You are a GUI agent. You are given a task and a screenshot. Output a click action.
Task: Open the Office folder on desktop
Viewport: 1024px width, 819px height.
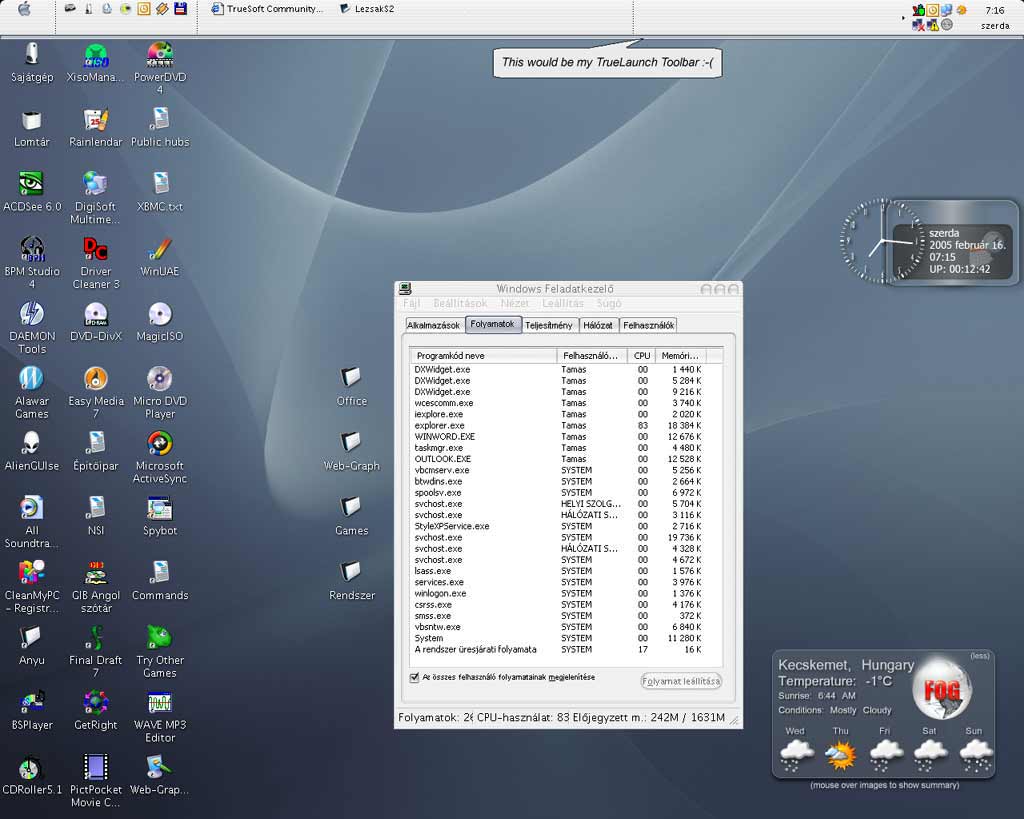[x=351, y=379]
